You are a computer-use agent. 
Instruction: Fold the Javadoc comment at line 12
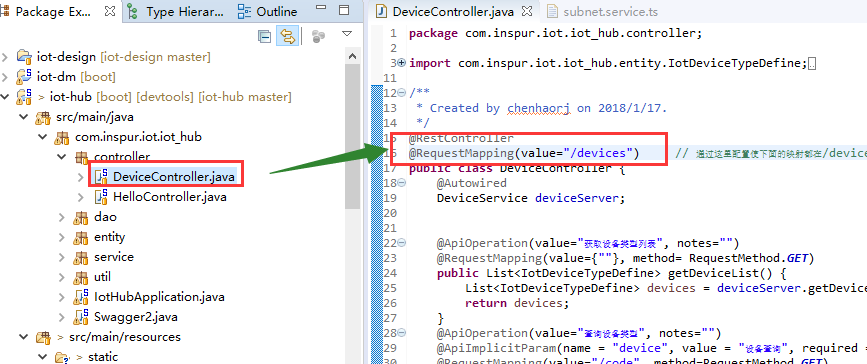pyautogui.click(x=401, y=93)
